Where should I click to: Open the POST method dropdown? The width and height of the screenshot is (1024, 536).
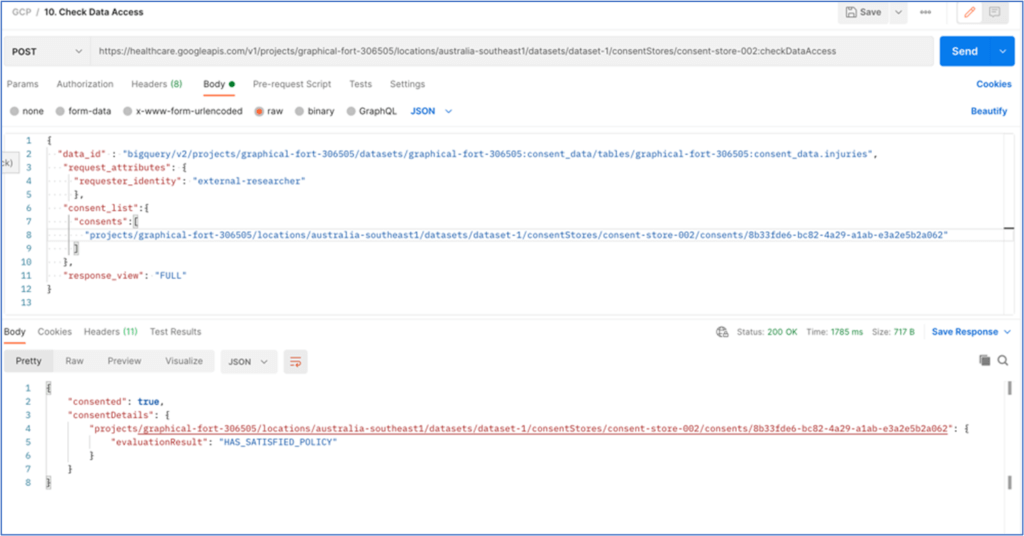point(46,52)
